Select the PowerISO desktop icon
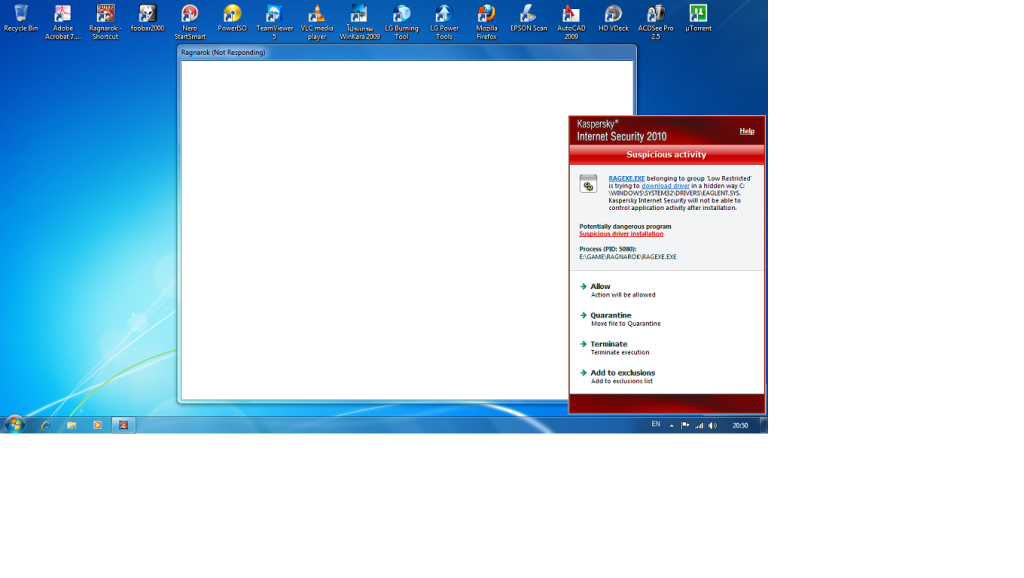The height and width of the screenshot is (578, 1024). click(232, 18)
